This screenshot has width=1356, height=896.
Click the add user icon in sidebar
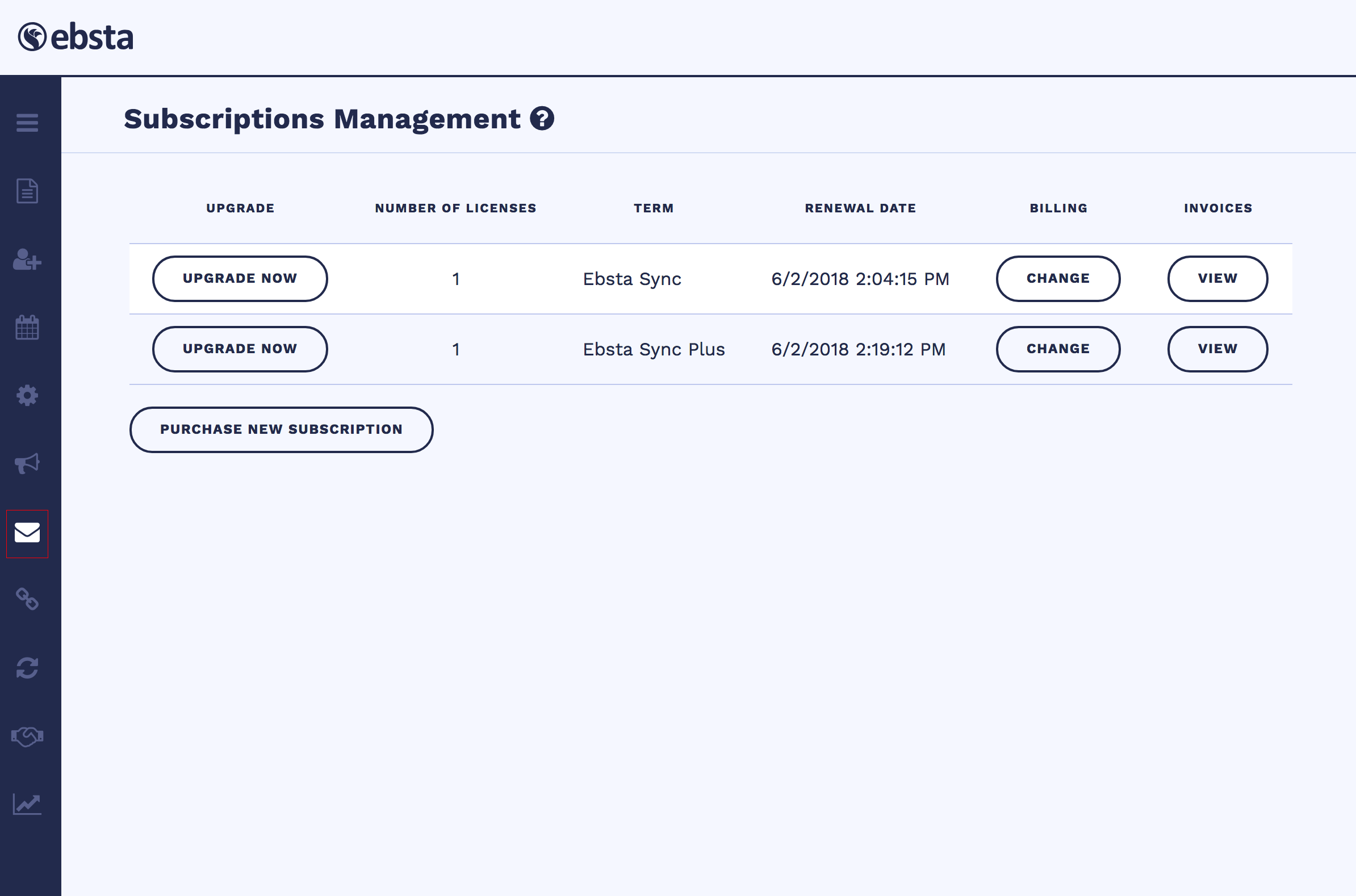(x=27, y=259)
